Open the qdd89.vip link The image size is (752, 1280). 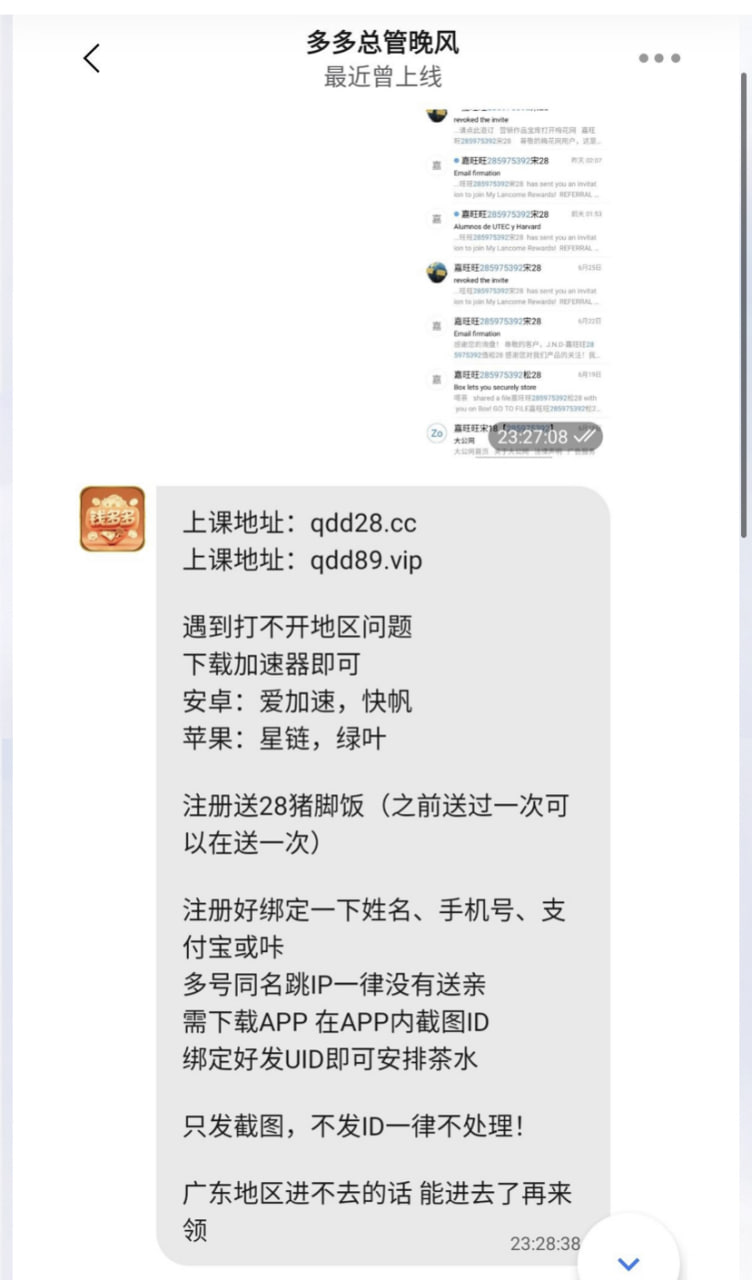point(366,561)
